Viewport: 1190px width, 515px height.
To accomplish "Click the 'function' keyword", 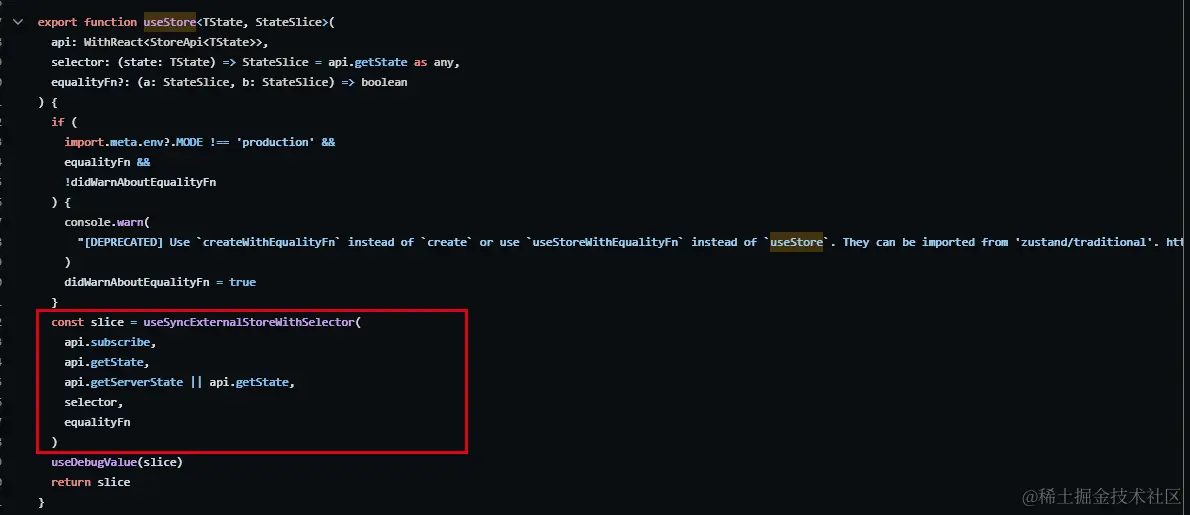I will [x=110, y=23].
